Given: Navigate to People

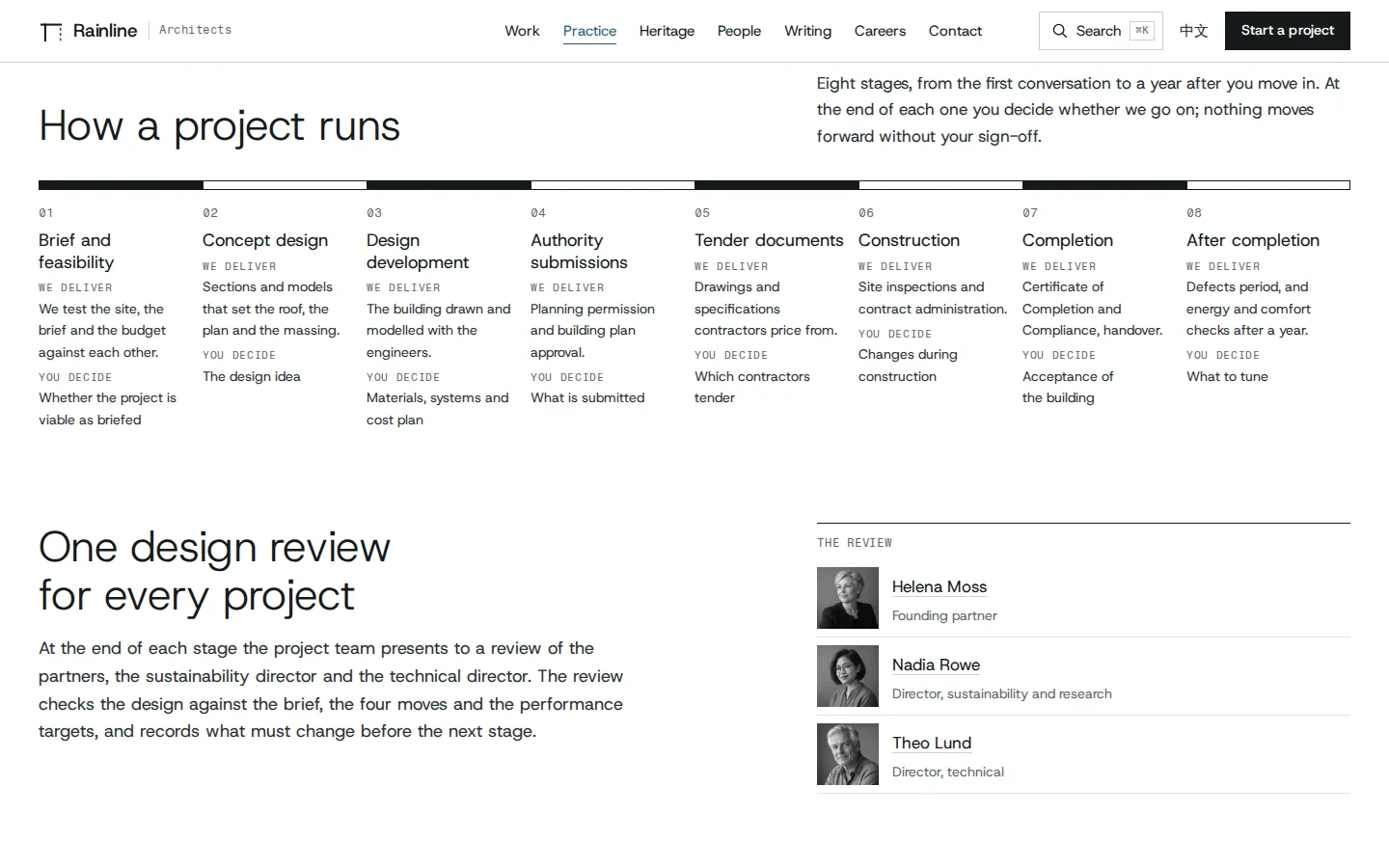Looking at the screenshot, I should pos(739,31).
